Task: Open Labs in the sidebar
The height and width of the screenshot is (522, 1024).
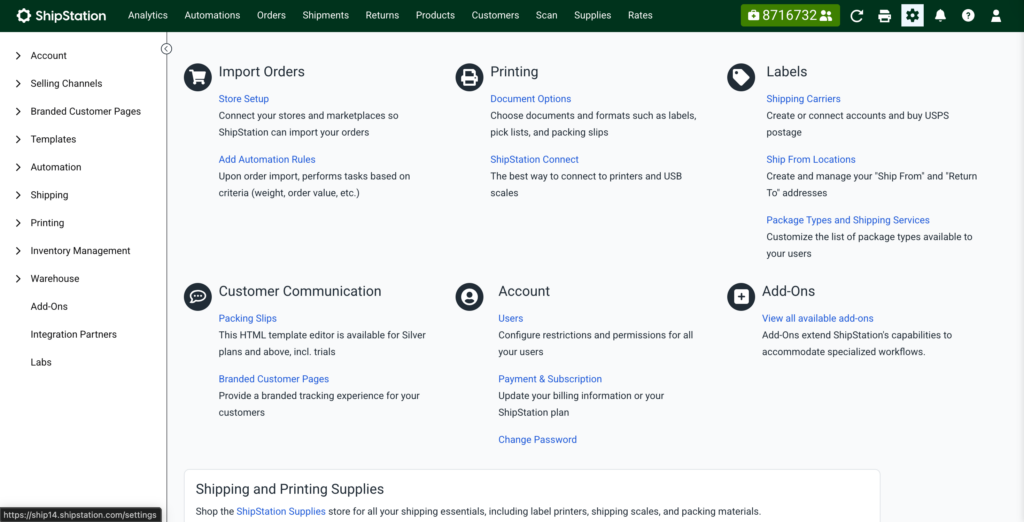Action: click(40, 362)
